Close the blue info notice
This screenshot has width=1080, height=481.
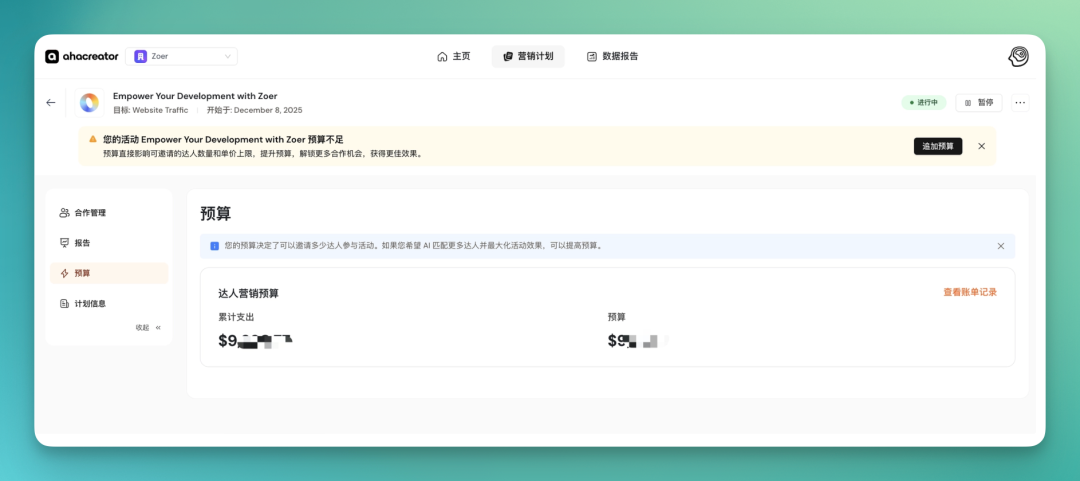click(x=1001, y=246)
